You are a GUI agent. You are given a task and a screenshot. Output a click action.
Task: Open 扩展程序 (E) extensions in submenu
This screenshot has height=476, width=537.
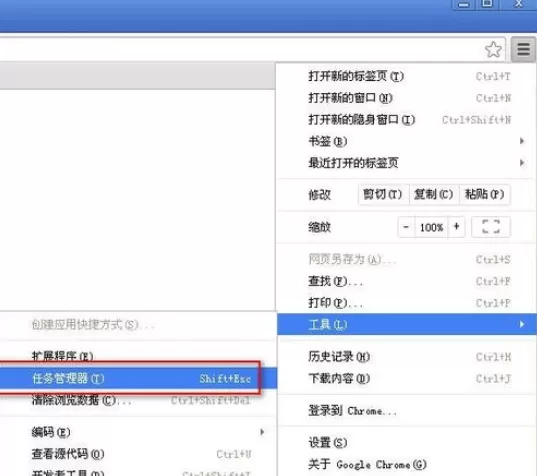[x=138, y=356]
